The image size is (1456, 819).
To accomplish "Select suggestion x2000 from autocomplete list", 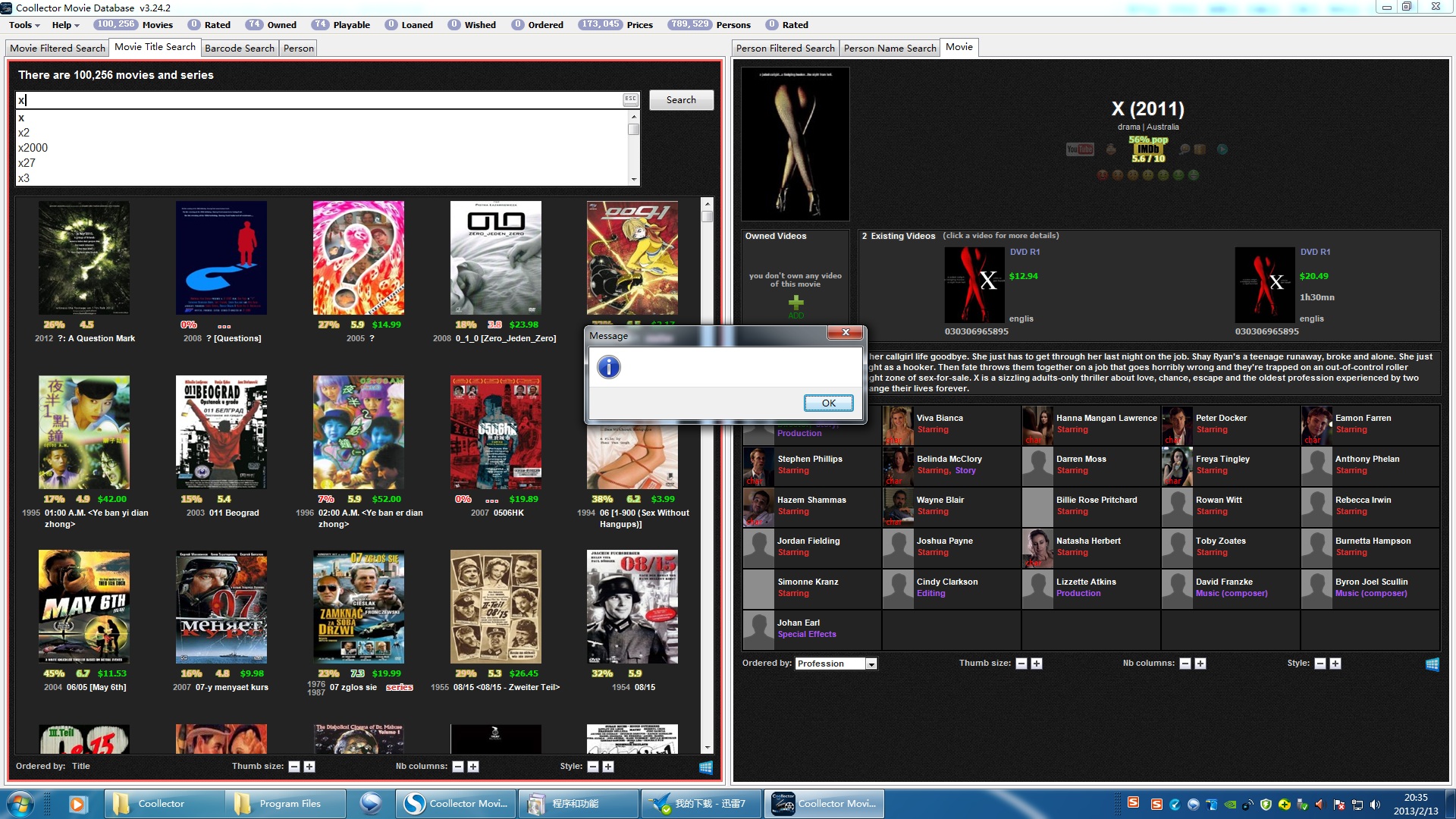I will click(322, 148).
